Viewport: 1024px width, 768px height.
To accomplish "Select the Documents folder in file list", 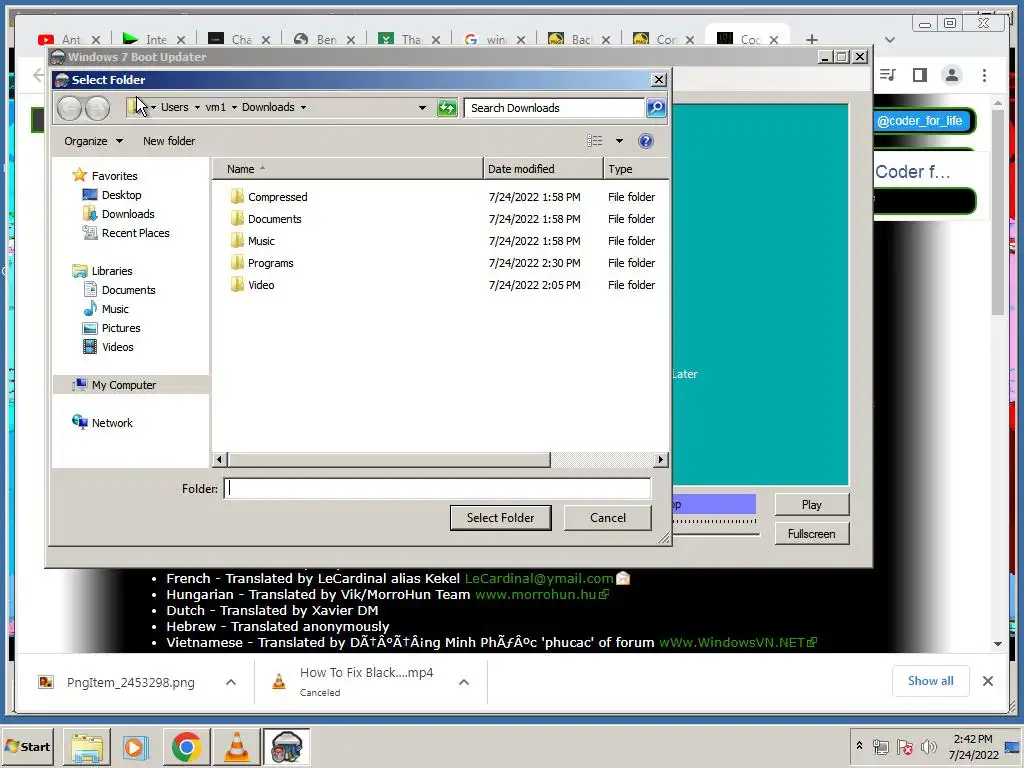I will pyautogui.click(x=441, y=219).
